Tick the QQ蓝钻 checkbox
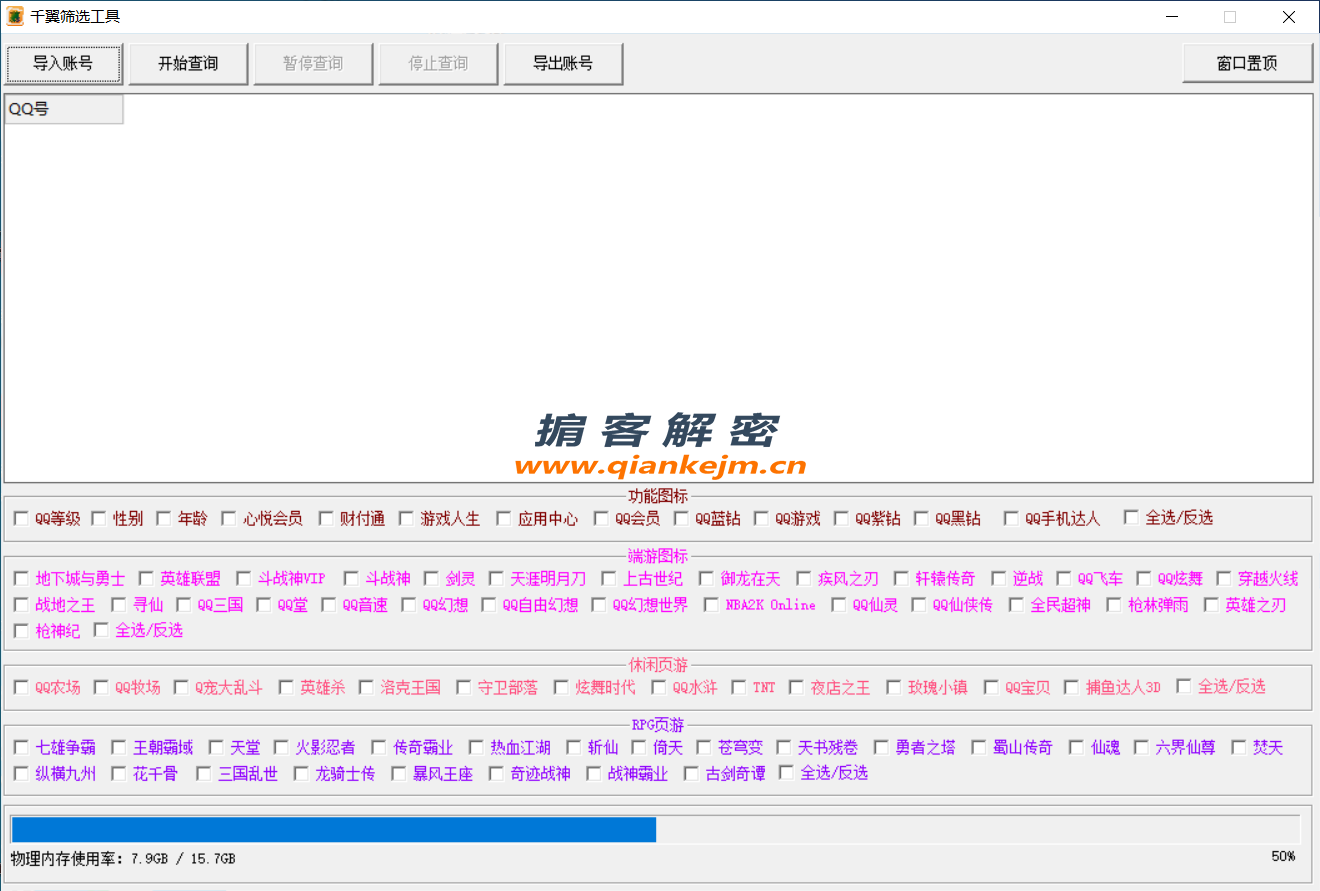This screenshot has height=891, width=1320. pos(681,518)
